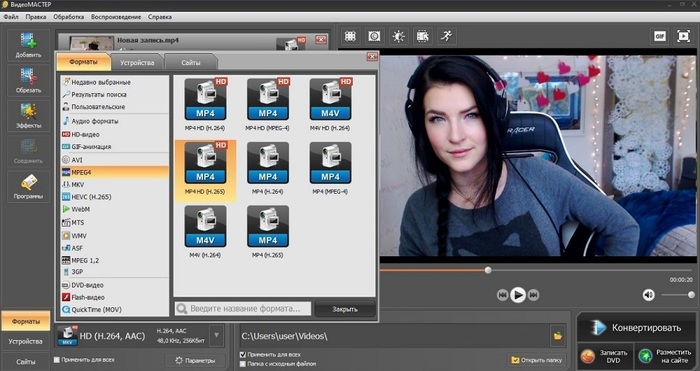Click the Конвертировать button
This screenshot has width=700, height=371.
click(636, 327)
